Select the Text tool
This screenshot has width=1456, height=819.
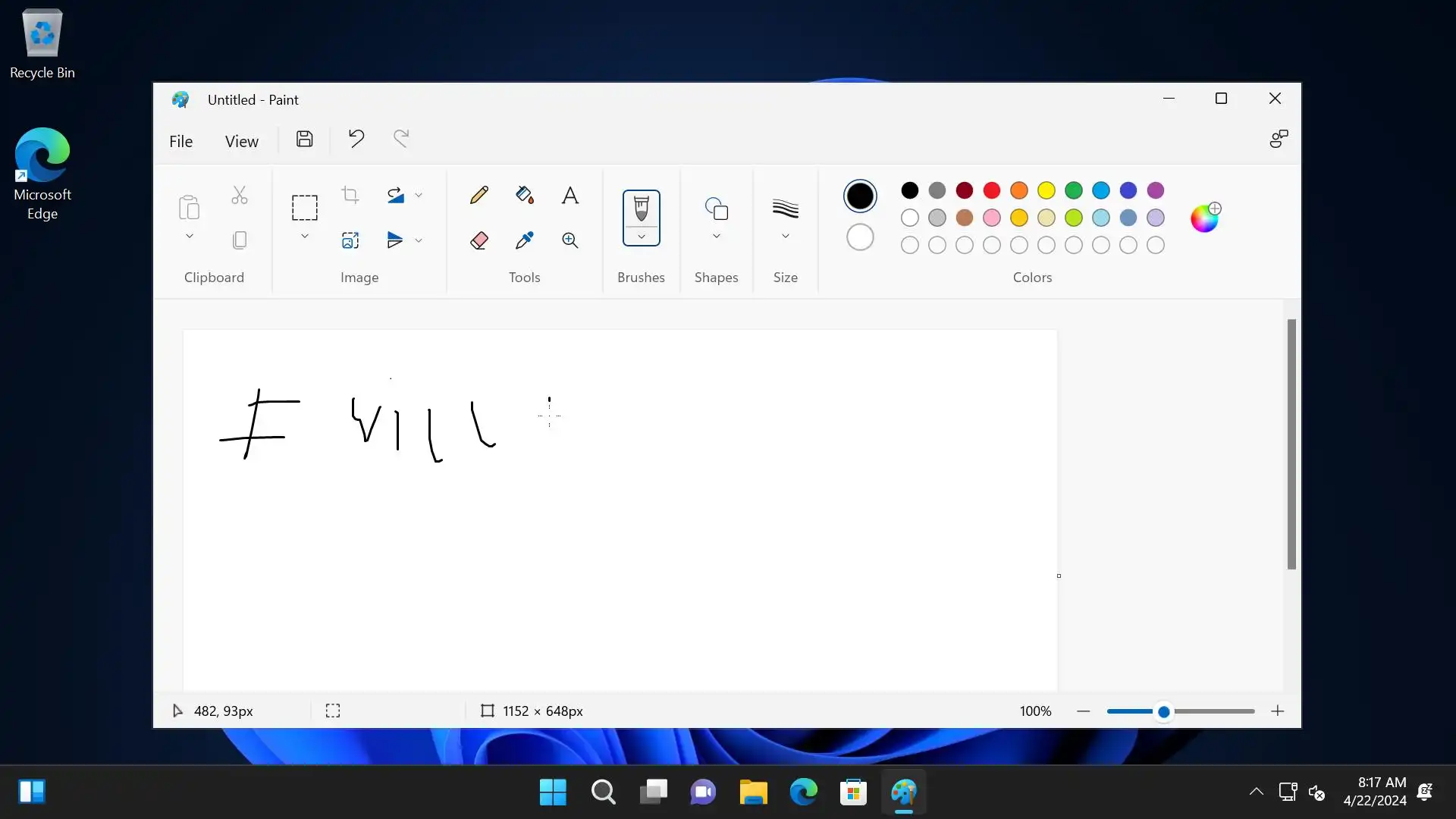tap(570, 195)
